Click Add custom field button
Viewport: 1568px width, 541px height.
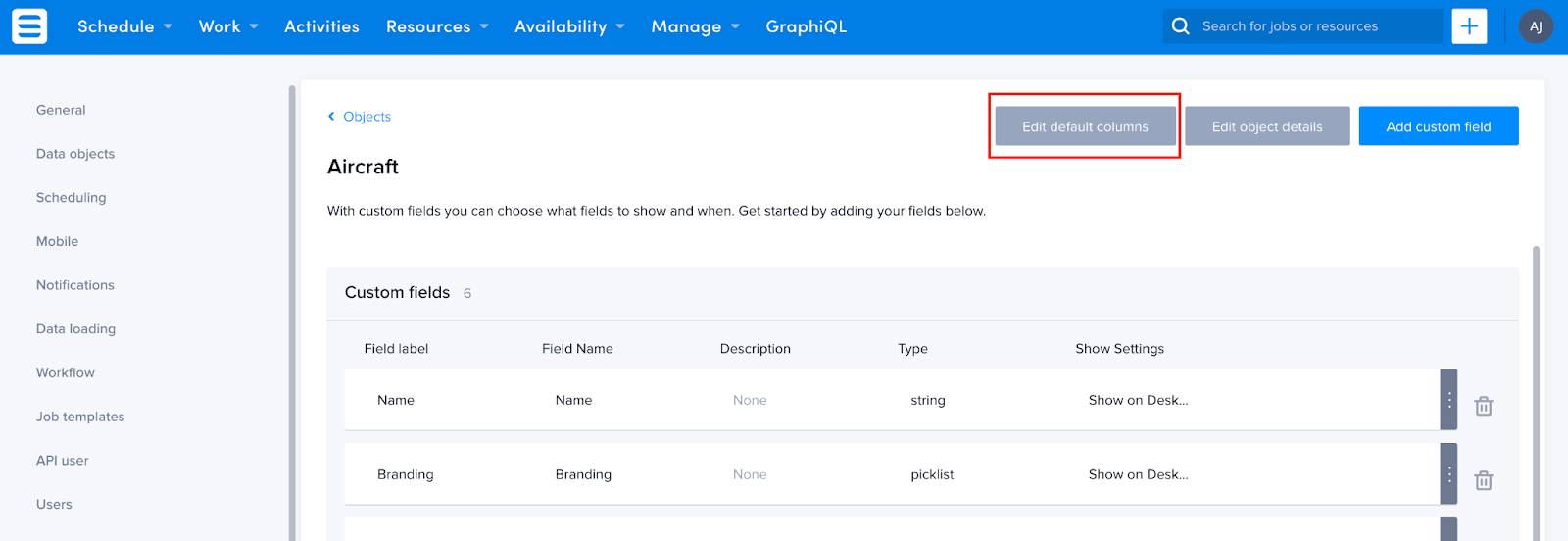[1439, 126]
